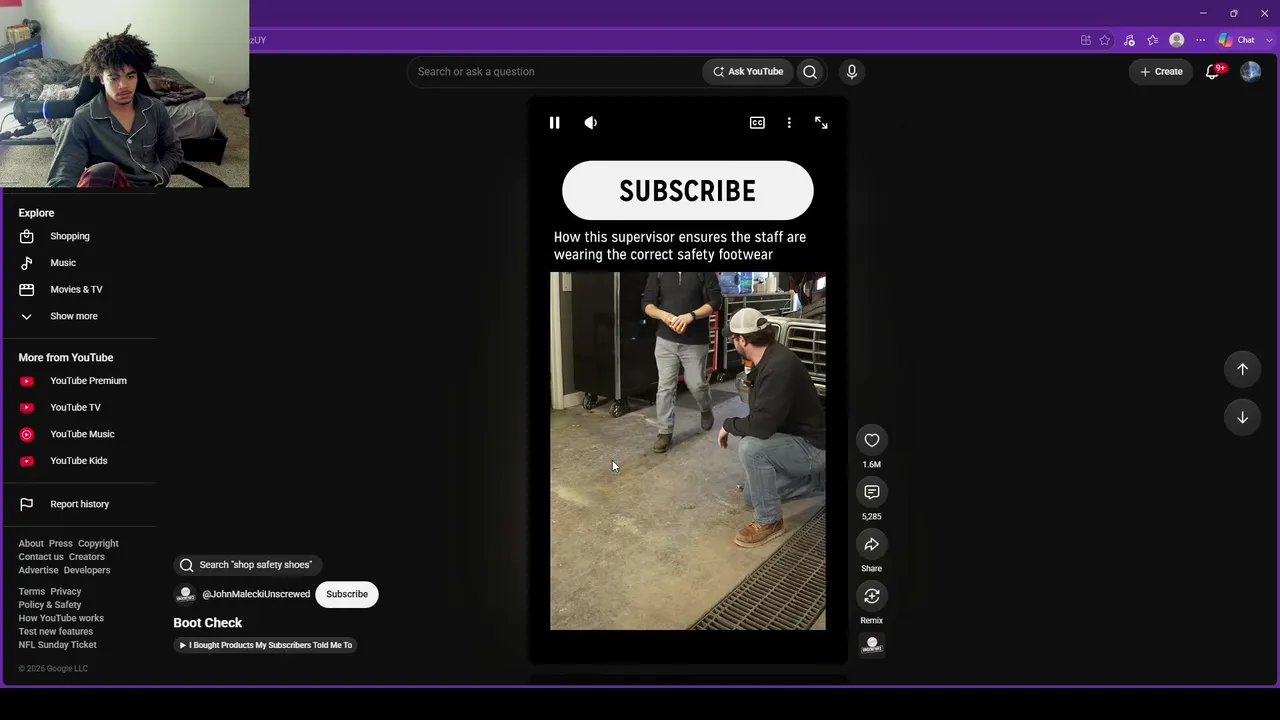Share the Short via the Share arrow
Screen dimensions: 1280x720
(872, 544)
